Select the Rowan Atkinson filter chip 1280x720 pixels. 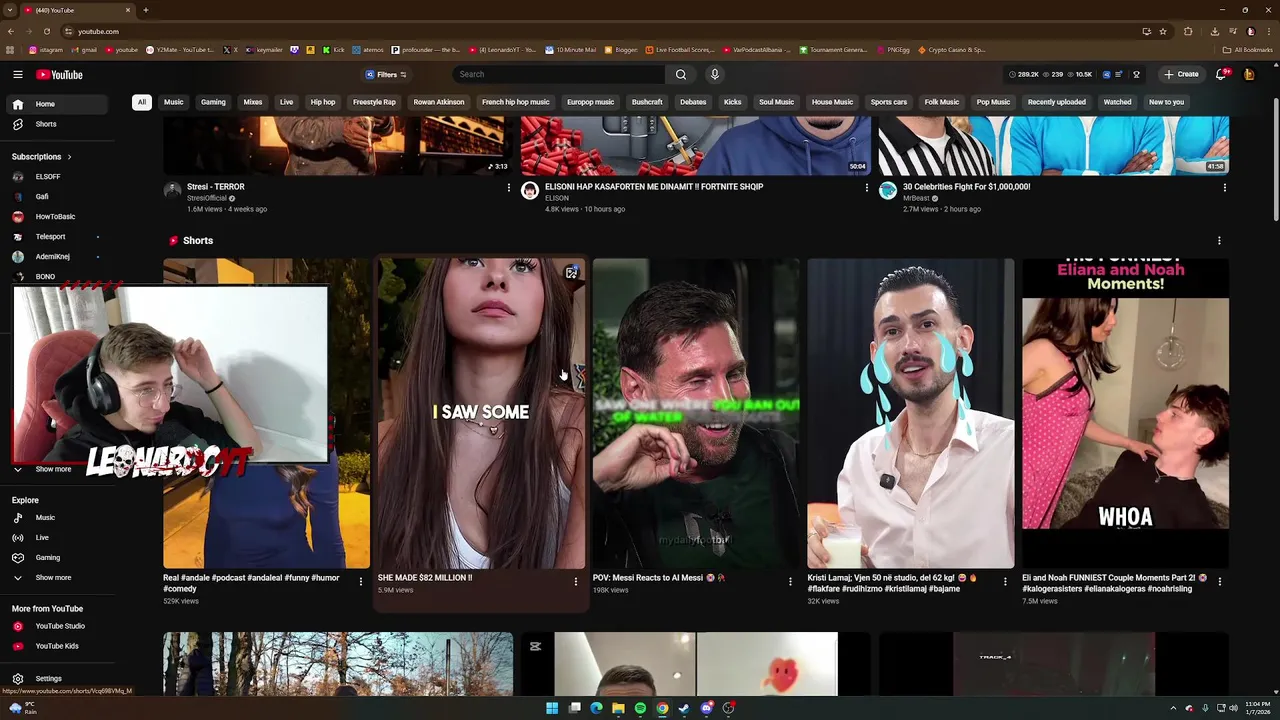pos(439,102)
